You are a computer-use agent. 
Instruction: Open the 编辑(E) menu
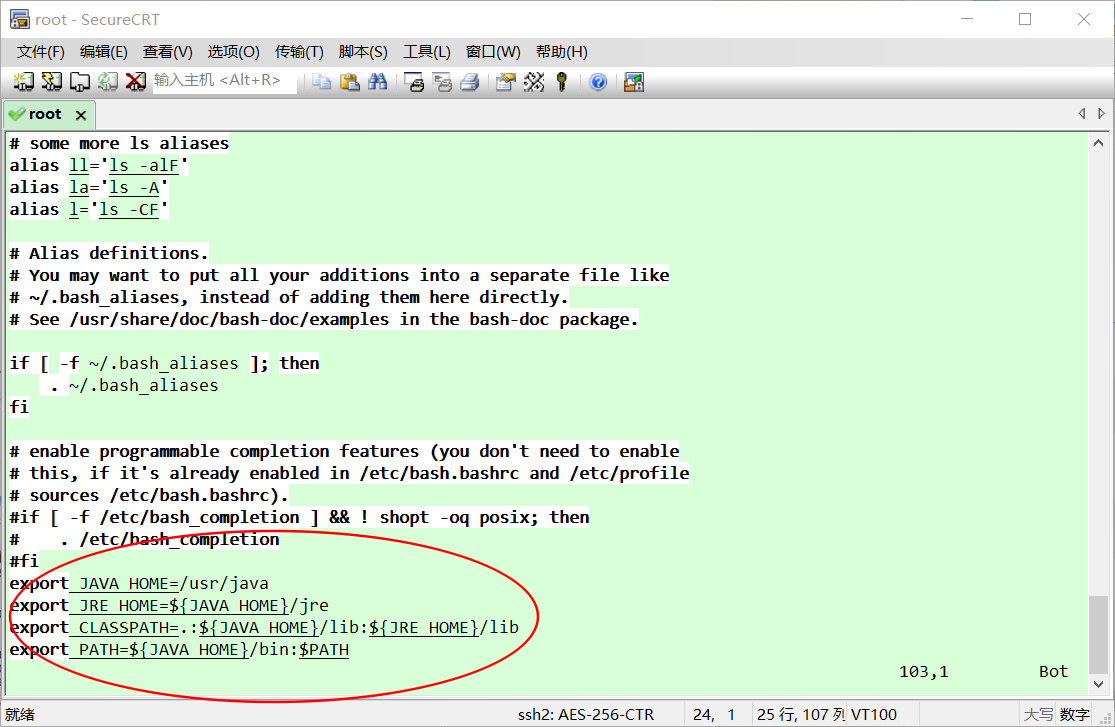coord(104,52)
